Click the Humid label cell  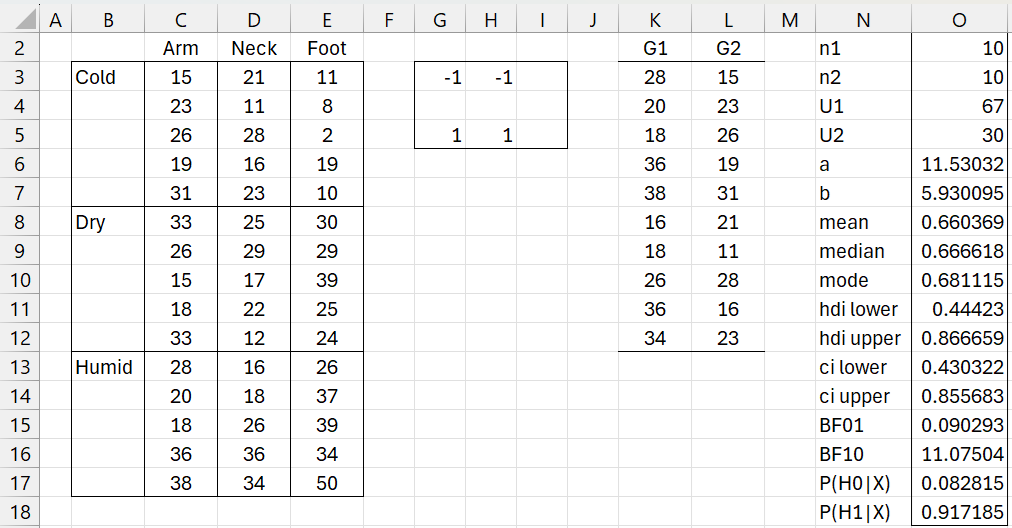point(108,367)
